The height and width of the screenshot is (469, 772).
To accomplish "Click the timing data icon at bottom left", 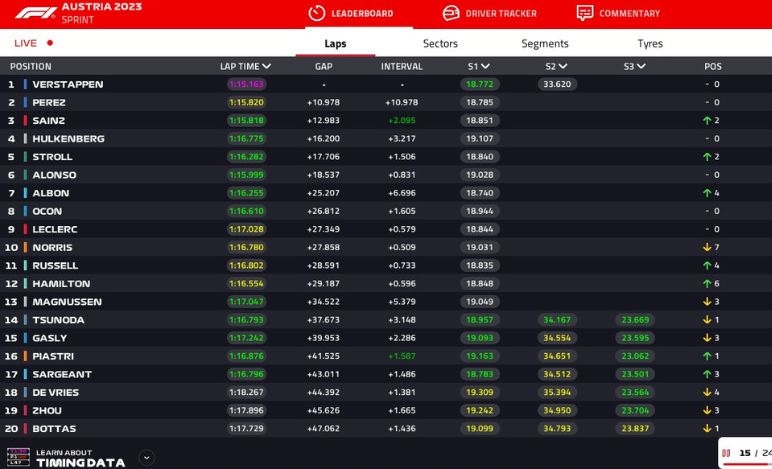I will [x=18, y=457].
